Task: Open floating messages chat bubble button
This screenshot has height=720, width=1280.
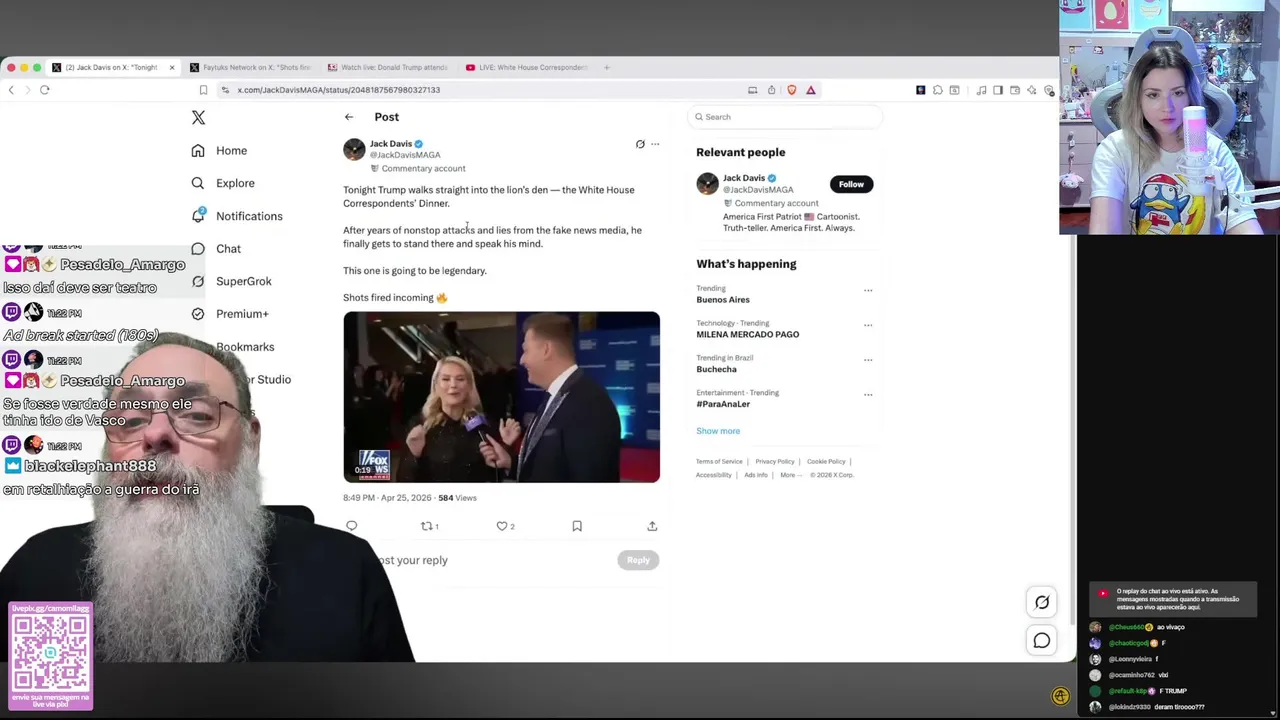Action: (x=1041, y=641)
